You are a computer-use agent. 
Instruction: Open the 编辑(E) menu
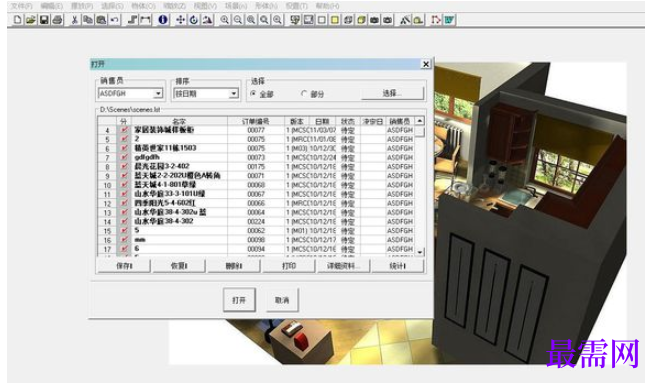tap(52, 6)
